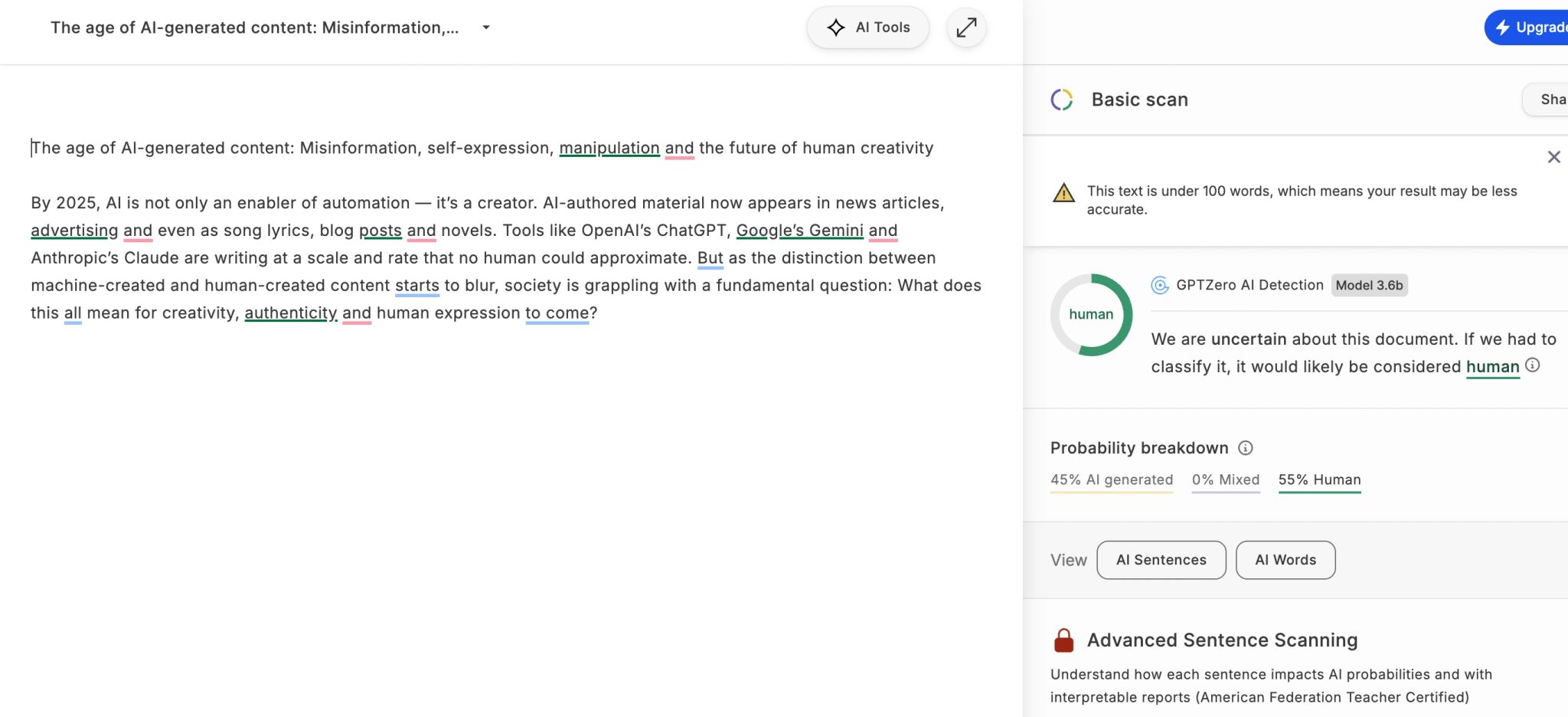This screenshot has width=1568, height=717.
Task: Click the underlined word advertising
Action: [x=74, y=231]
